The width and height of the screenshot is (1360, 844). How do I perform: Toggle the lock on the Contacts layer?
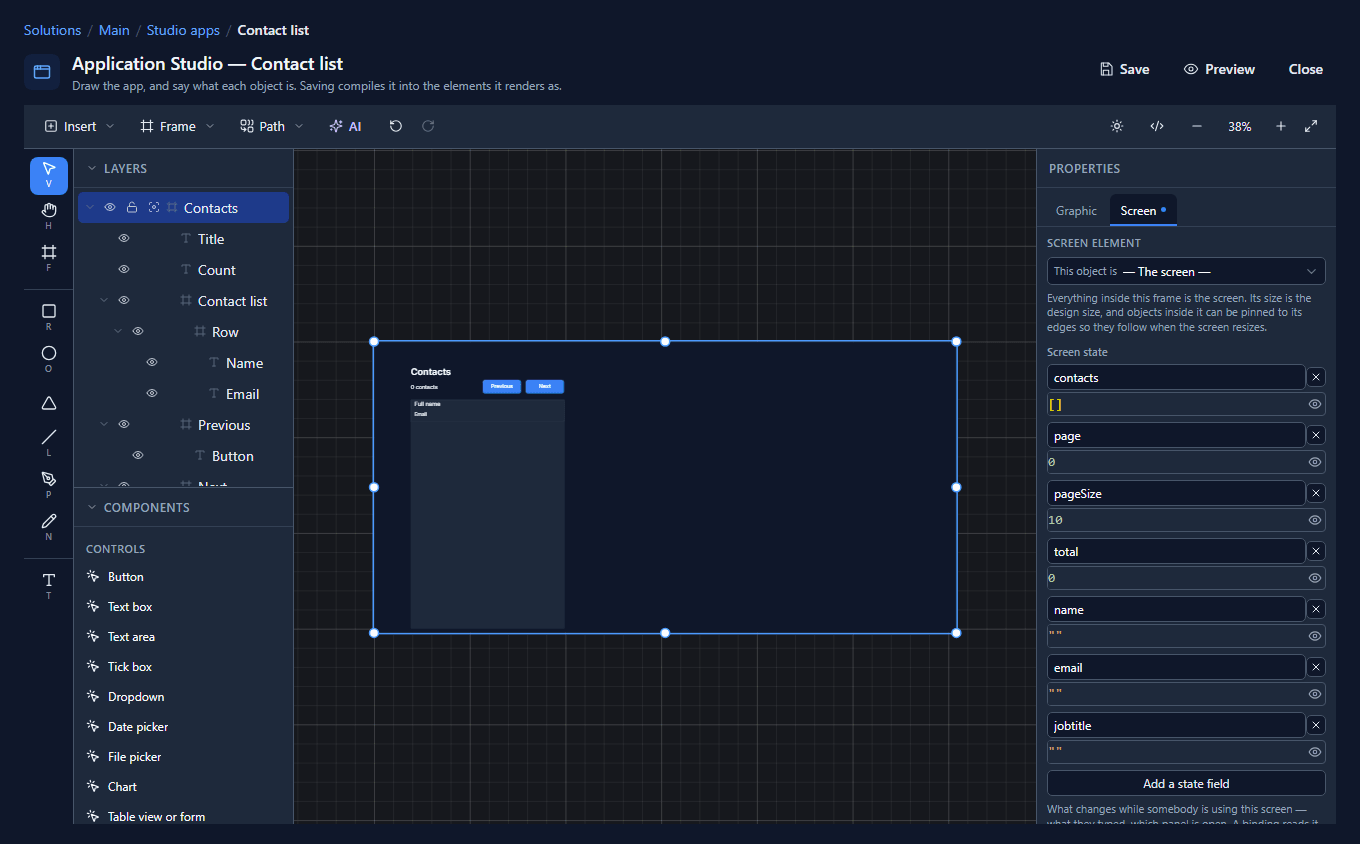click(132, 208)
